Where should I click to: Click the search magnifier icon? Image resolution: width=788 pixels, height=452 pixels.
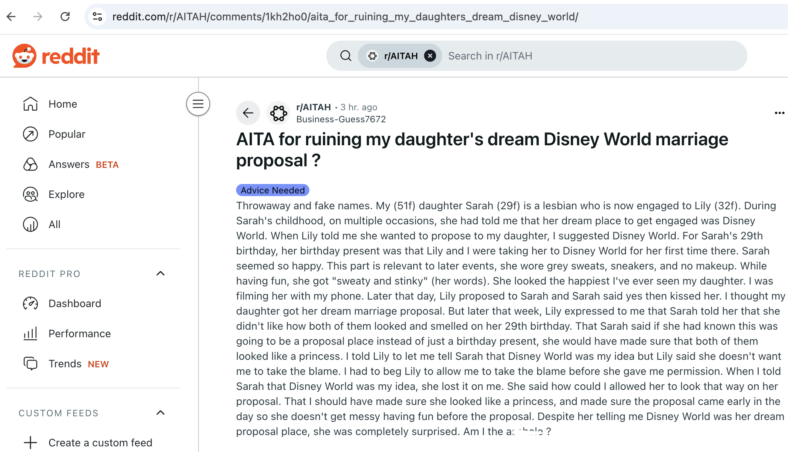coord(345,56)
